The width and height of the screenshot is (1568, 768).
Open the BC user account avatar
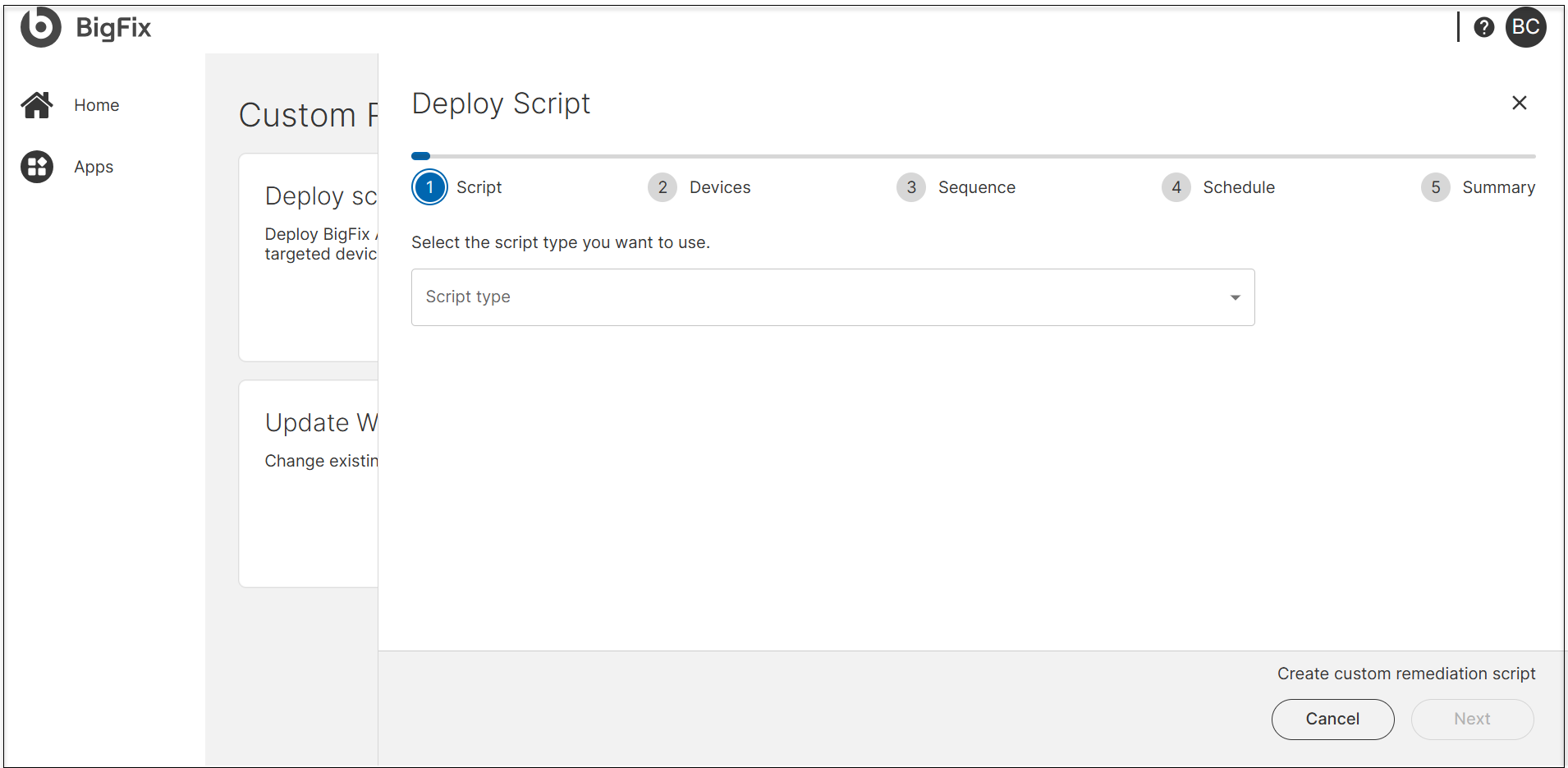(x=1527, y=26)
